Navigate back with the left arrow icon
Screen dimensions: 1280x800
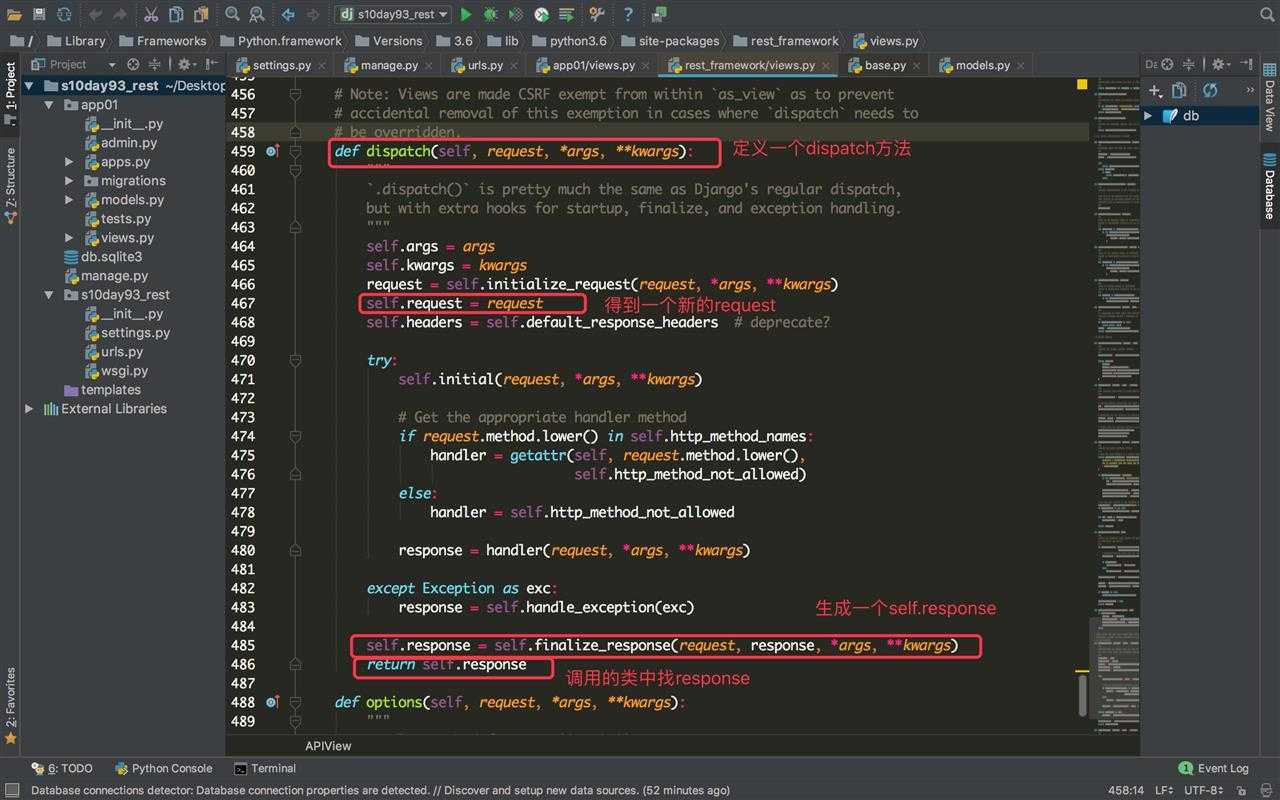(x=288, y=14)
